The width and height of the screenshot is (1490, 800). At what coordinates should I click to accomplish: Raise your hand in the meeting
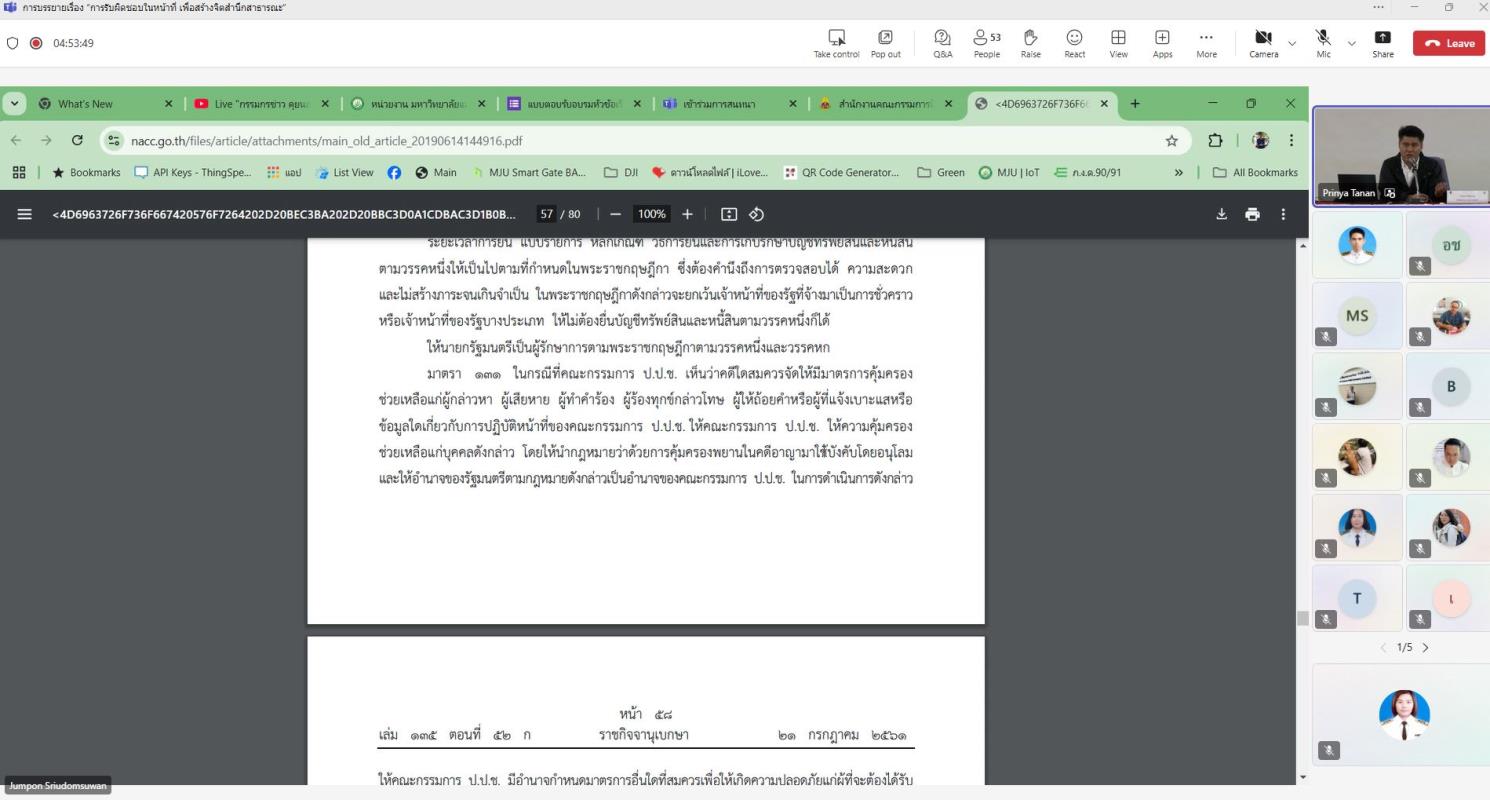click(x=1030, y=43)
